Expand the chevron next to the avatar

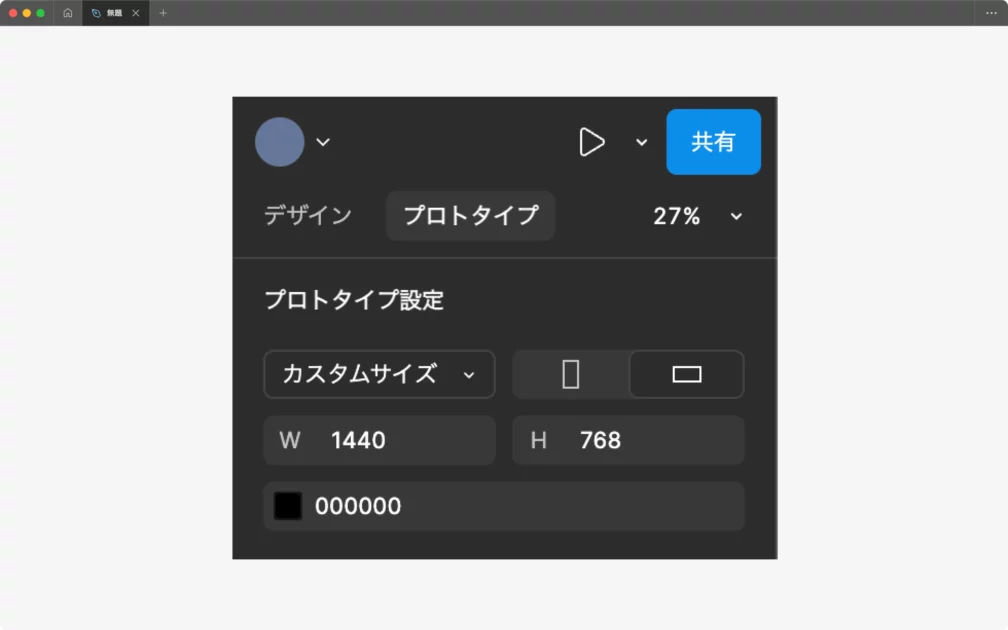point(323,142)
